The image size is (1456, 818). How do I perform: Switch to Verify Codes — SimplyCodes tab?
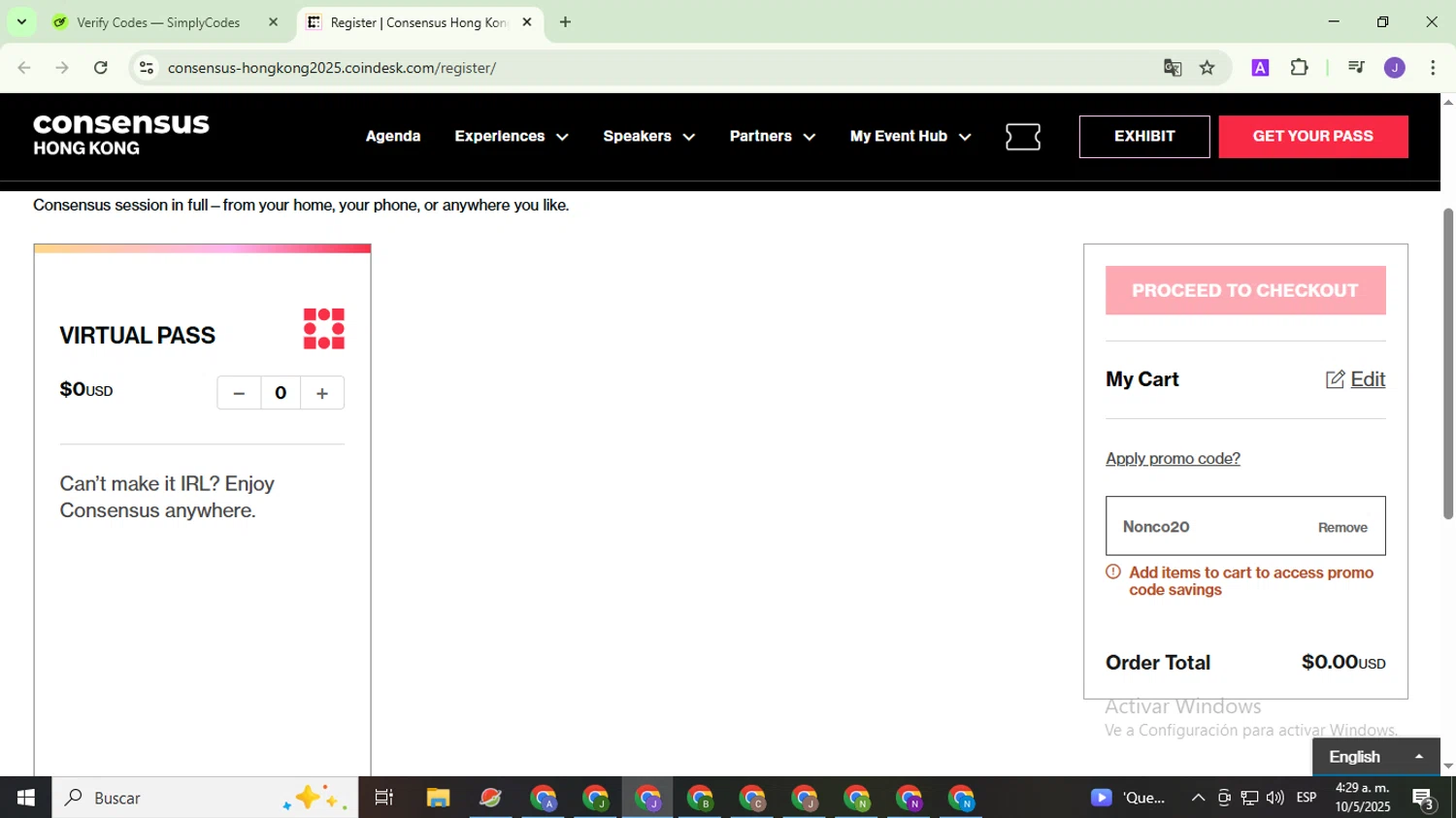[x=158, y=22]
